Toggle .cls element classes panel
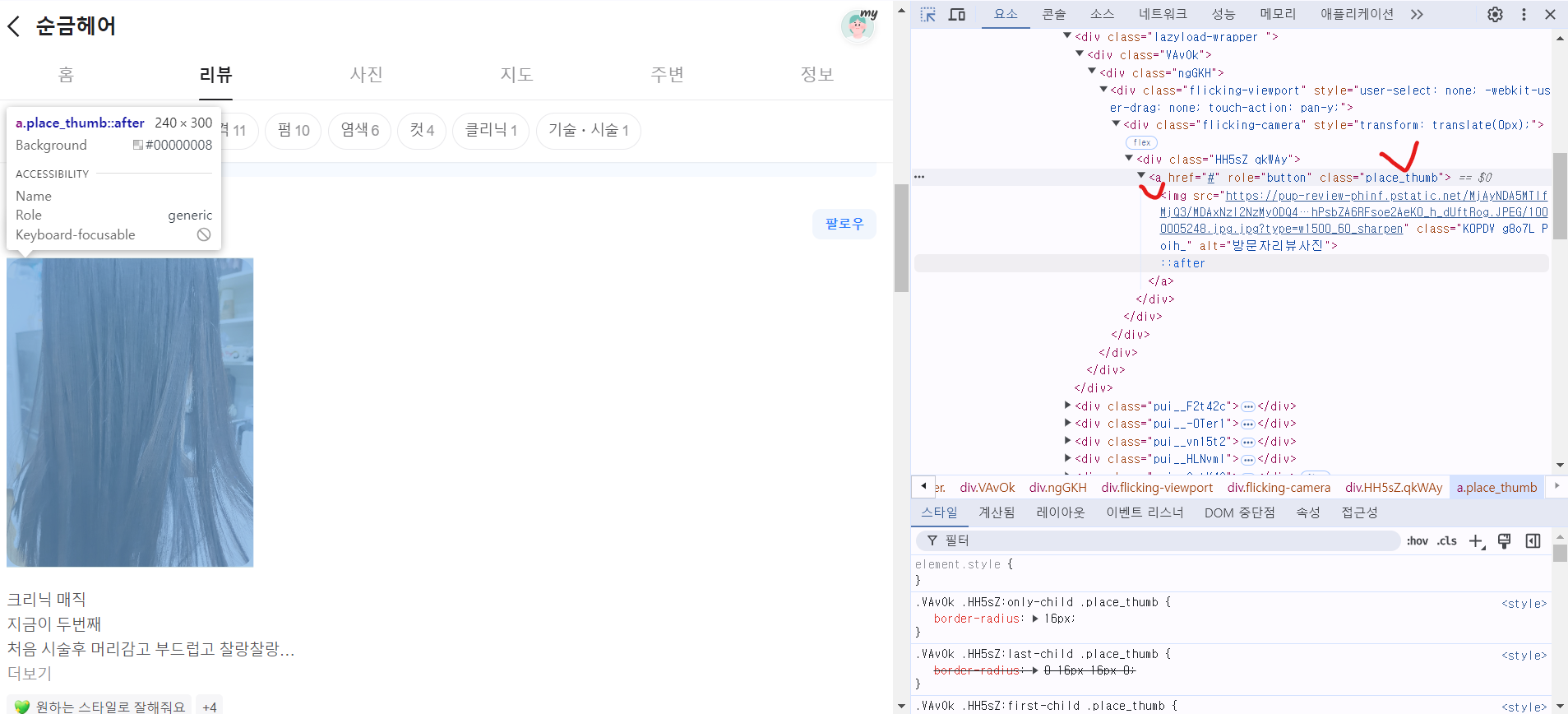The height and width of the screenshot is (714, 1568). [x=1447, y=540]
